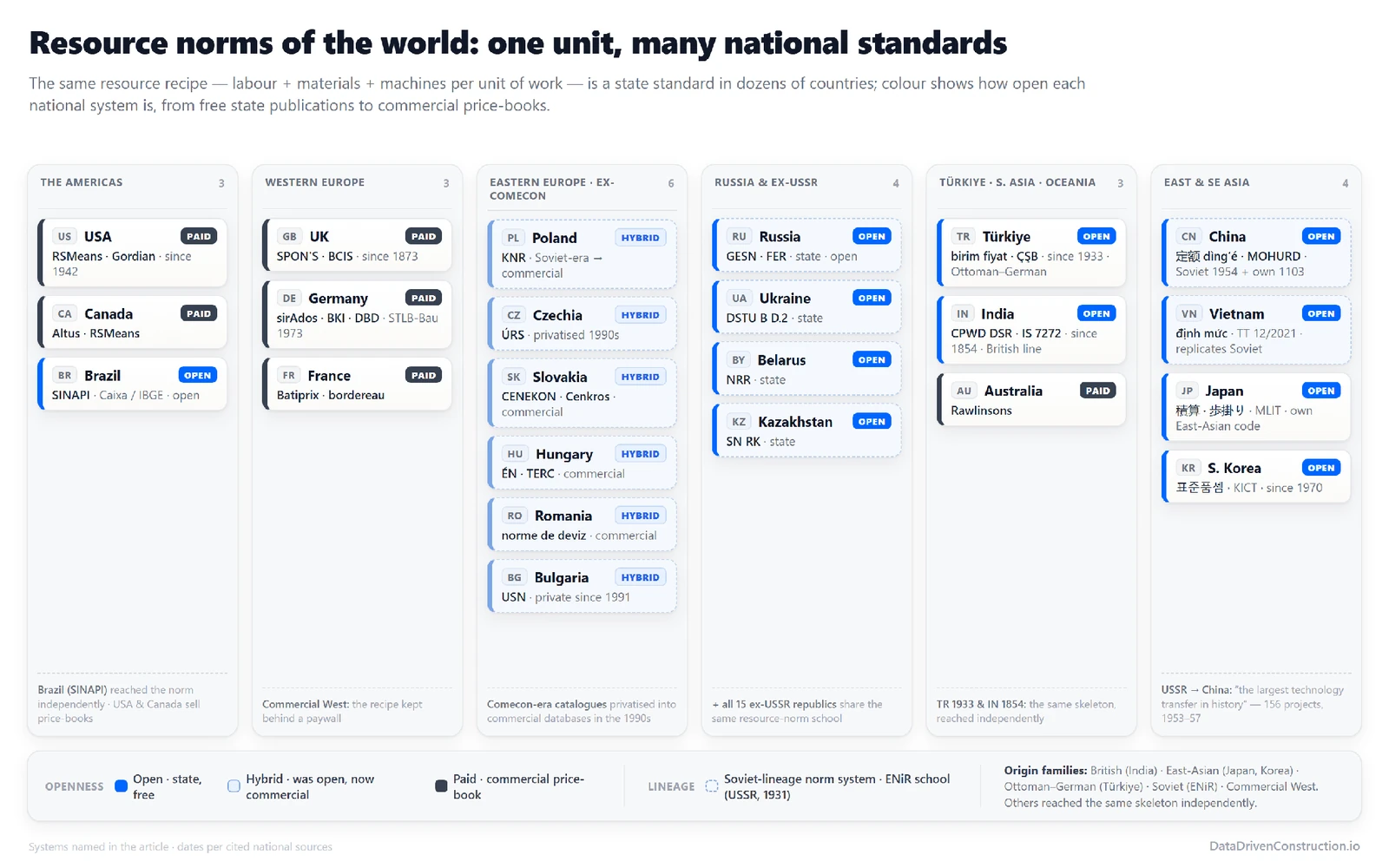Viewport: 1389px width, 868px height.
Task: Click the HYBRID tag on Bulgaria card
Action: point(641,577)
